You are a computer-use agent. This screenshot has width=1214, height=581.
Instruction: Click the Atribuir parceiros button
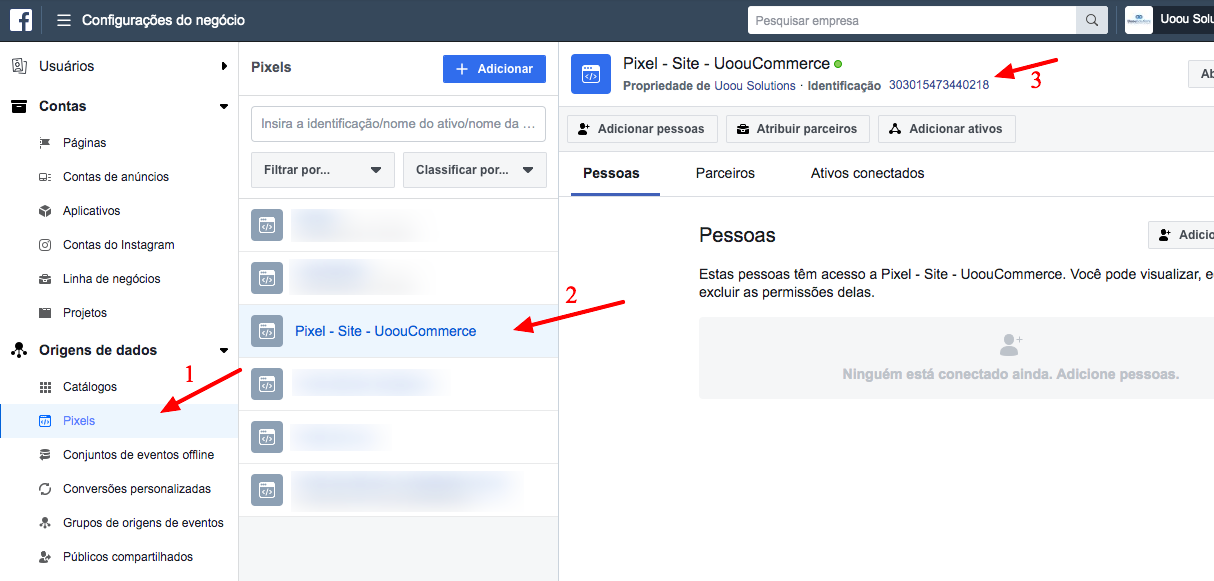798,129
